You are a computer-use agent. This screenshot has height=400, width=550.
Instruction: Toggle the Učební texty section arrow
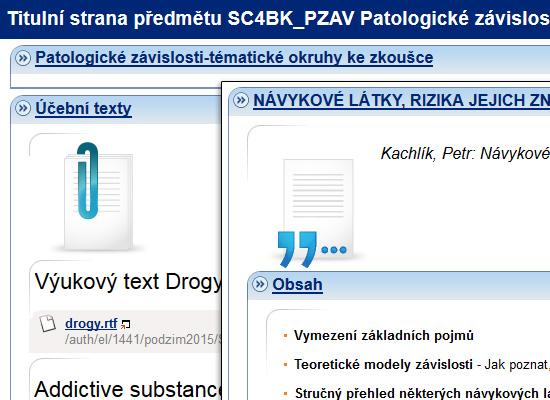pyautogui.click(x=23, y=108)
